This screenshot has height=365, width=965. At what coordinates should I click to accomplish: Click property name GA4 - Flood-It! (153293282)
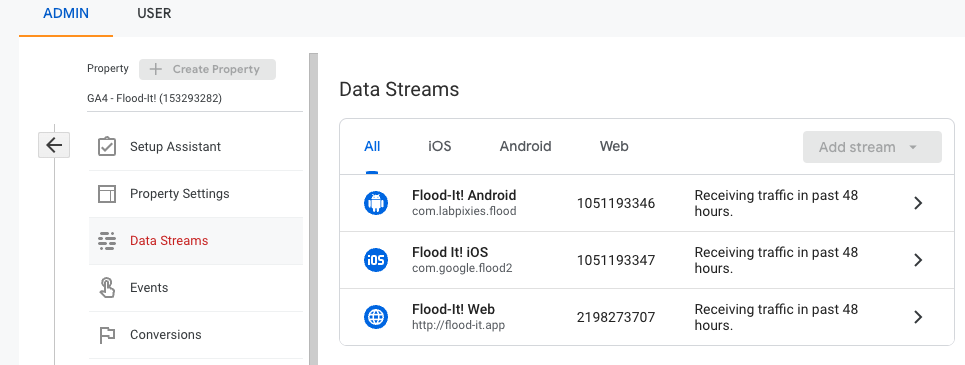tap(154, 98)
